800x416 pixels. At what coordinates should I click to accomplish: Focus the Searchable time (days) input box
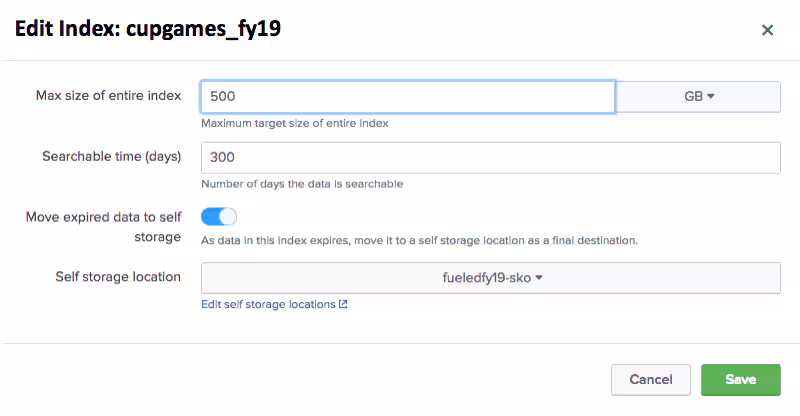[x=490, y=158]
